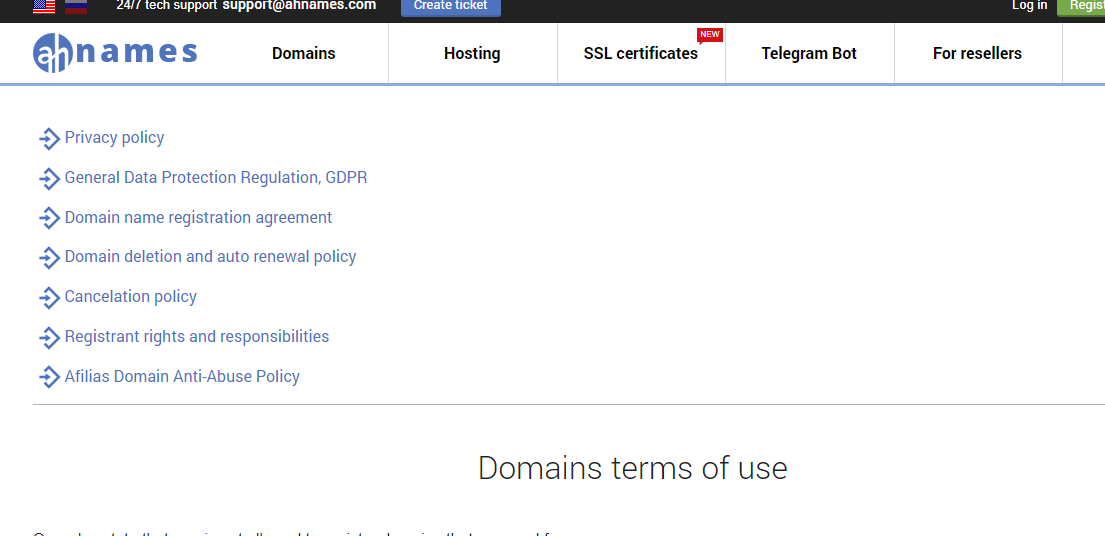This screenshot has width=1105, height=536.
Task: Click arrow icon beside Domain deletion and auto renewal
Action: pos(49,258)
